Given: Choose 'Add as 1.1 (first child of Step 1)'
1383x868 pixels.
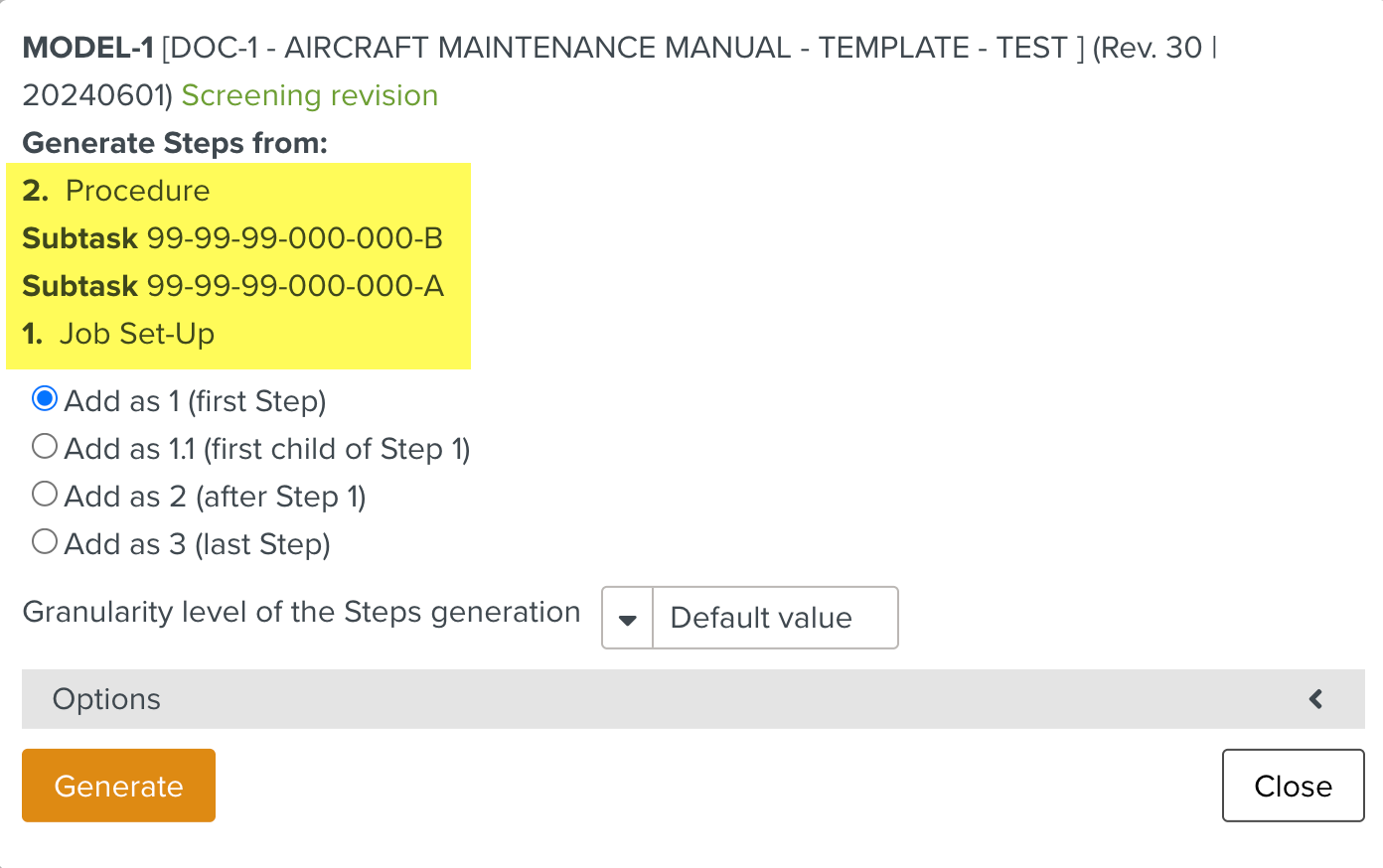Looking at the screenshot, I should click(45, 447).
